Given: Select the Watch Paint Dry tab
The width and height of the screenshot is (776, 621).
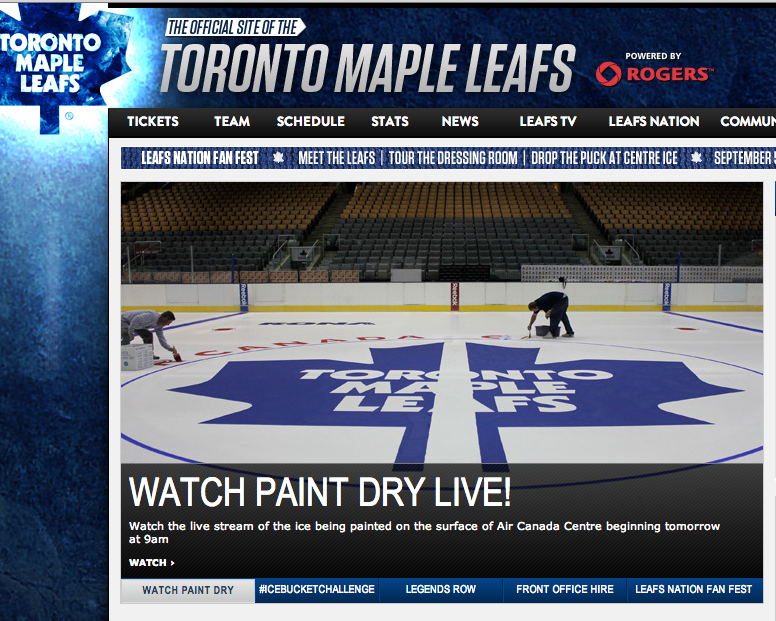Looking at the screenshot, I should point(188,590).
